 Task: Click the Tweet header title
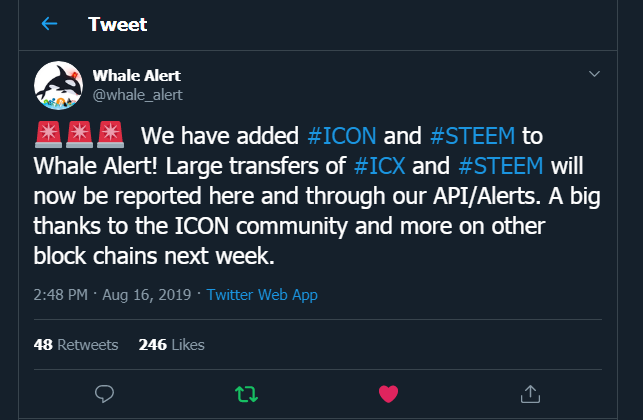[118, 24]
